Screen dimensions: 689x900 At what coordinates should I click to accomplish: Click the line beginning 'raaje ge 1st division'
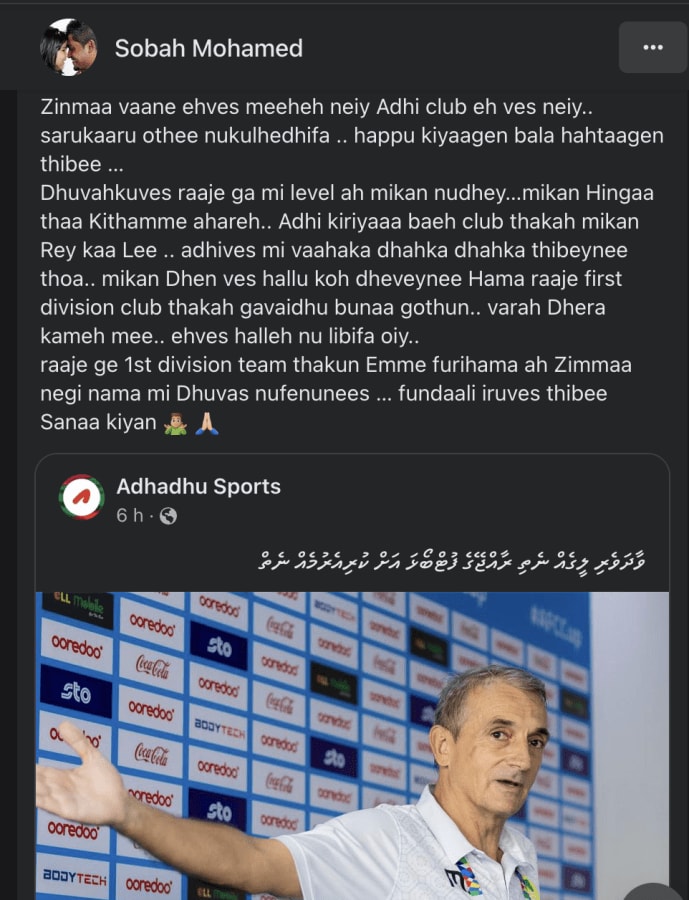coord(336,365)
